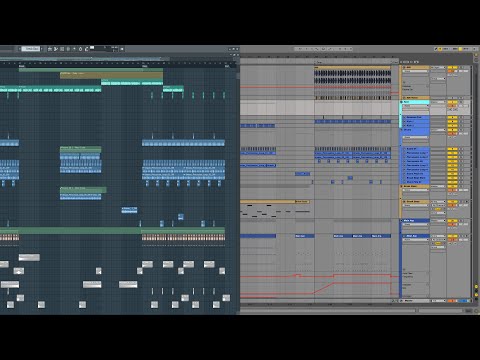The width and height of the screenshot is (480, 360).
Task: Open the first tan track's routing dropdown
Action: [438, 67]
